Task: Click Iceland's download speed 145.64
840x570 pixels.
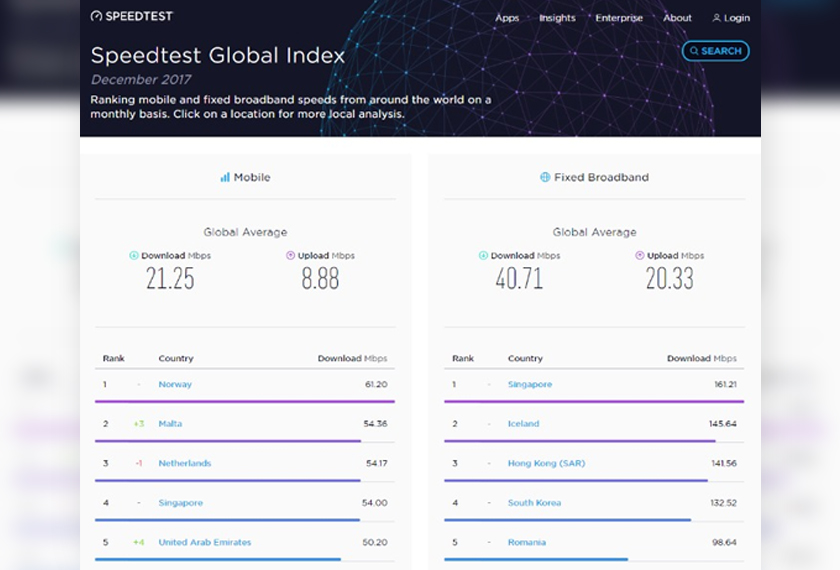Action: tap(723, 423)
